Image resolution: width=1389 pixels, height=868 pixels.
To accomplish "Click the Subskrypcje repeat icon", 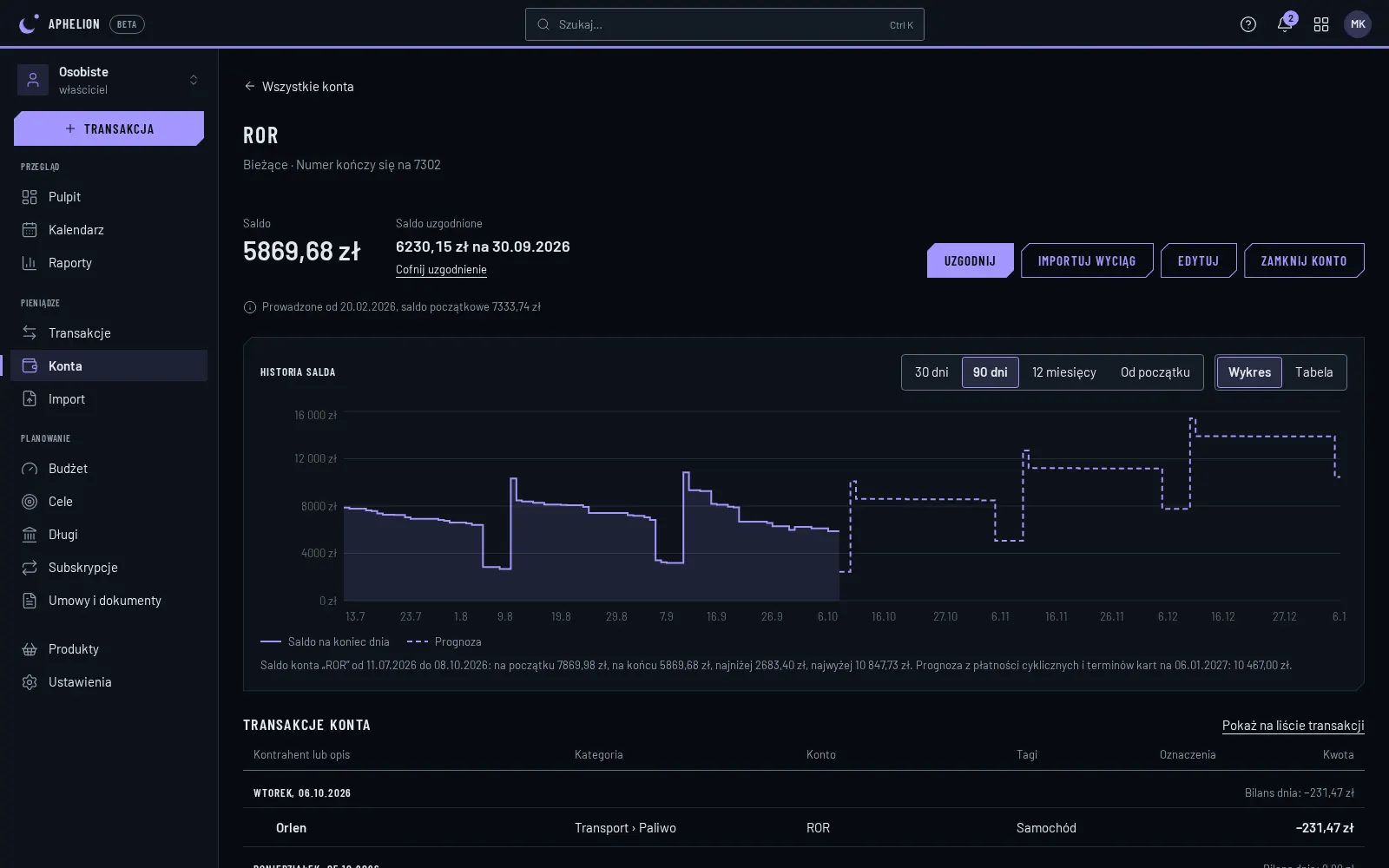I will point(30,568).
